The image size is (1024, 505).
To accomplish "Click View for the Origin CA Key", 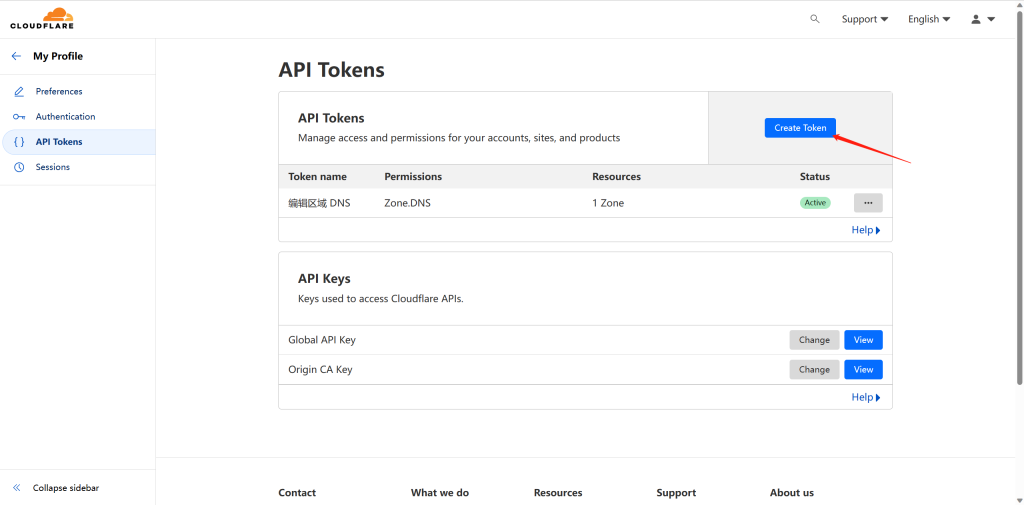I will (x=863, y=370).
